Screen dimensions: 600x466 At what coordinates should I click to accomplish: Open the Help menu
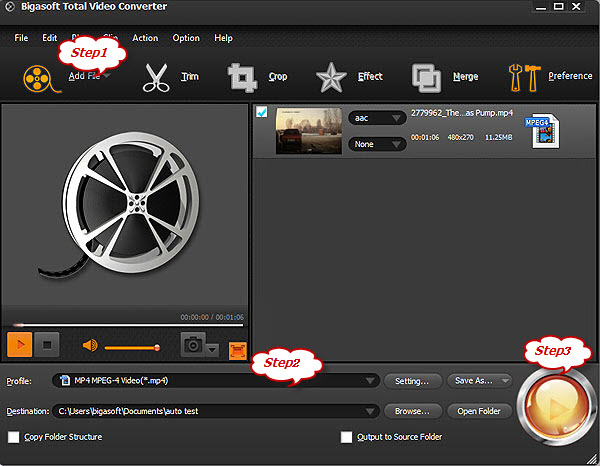(223, 38)
